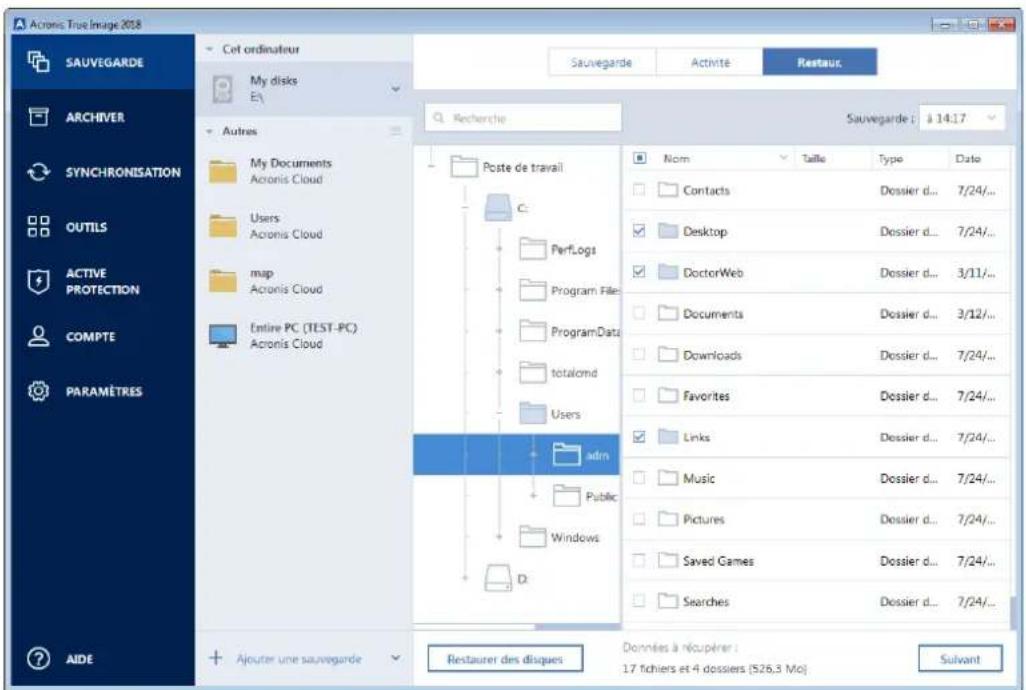Sort by the Date column header
Viewport: 1026px width, 690px height.
[x=968, y=158]
